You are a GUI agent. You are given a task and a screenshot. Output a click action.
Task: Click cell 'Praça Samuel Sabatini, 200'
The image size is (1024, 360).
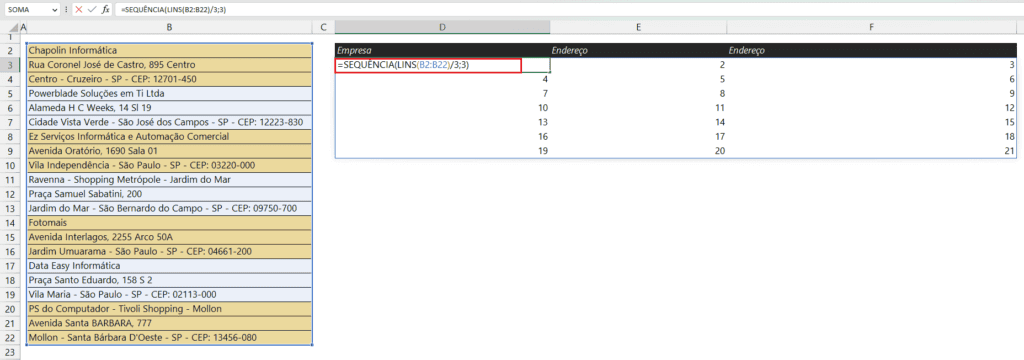click(x=169, y=194)
